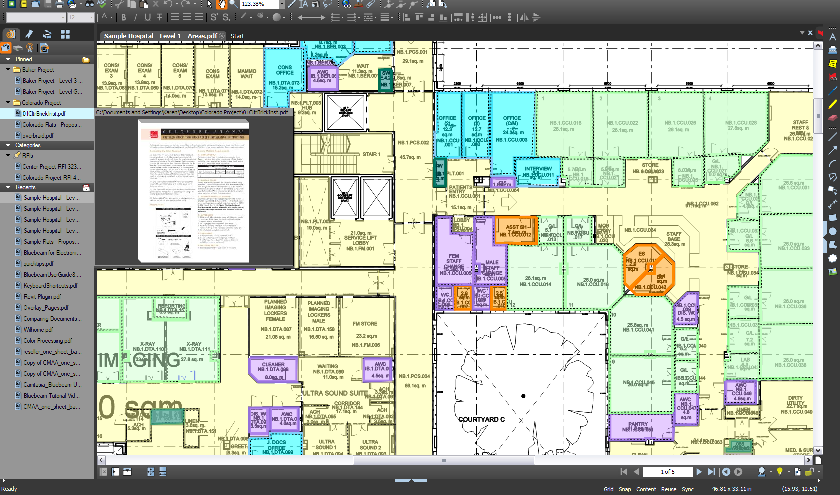Select the yellow Highlight tool in right toolbar
840x495 pixels.
[832, 104]
